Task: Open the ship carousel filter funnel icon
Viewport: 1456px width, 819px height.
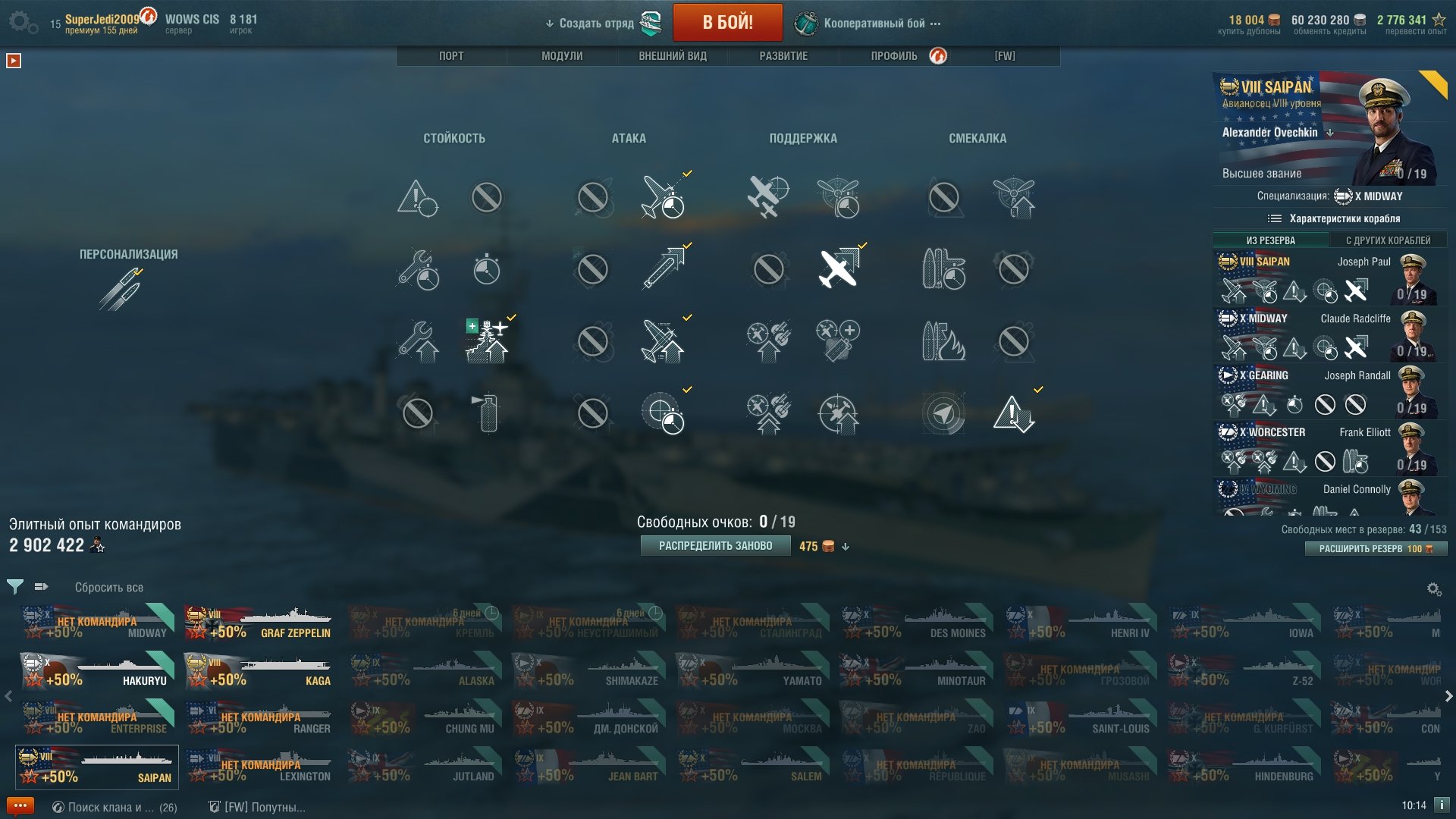Action: 14,586
